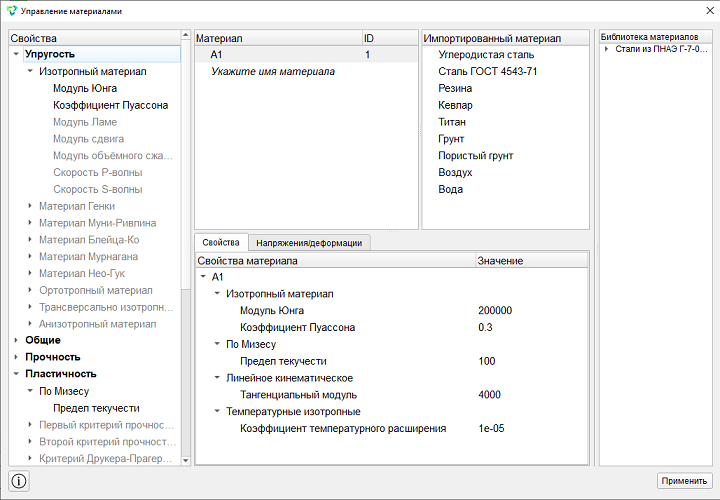Expand Стали из ПНАЭ library node
The image size is (720, 500).
click(x=607, y=49)
